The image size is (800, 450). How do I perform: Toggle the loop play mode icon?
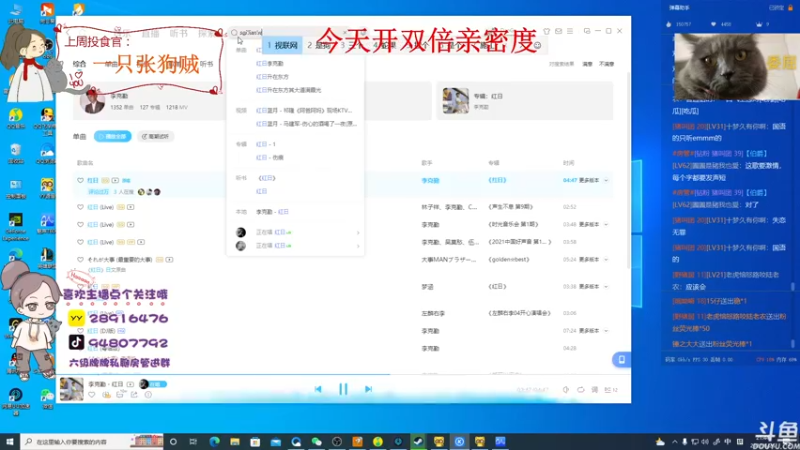pos(581,390)
